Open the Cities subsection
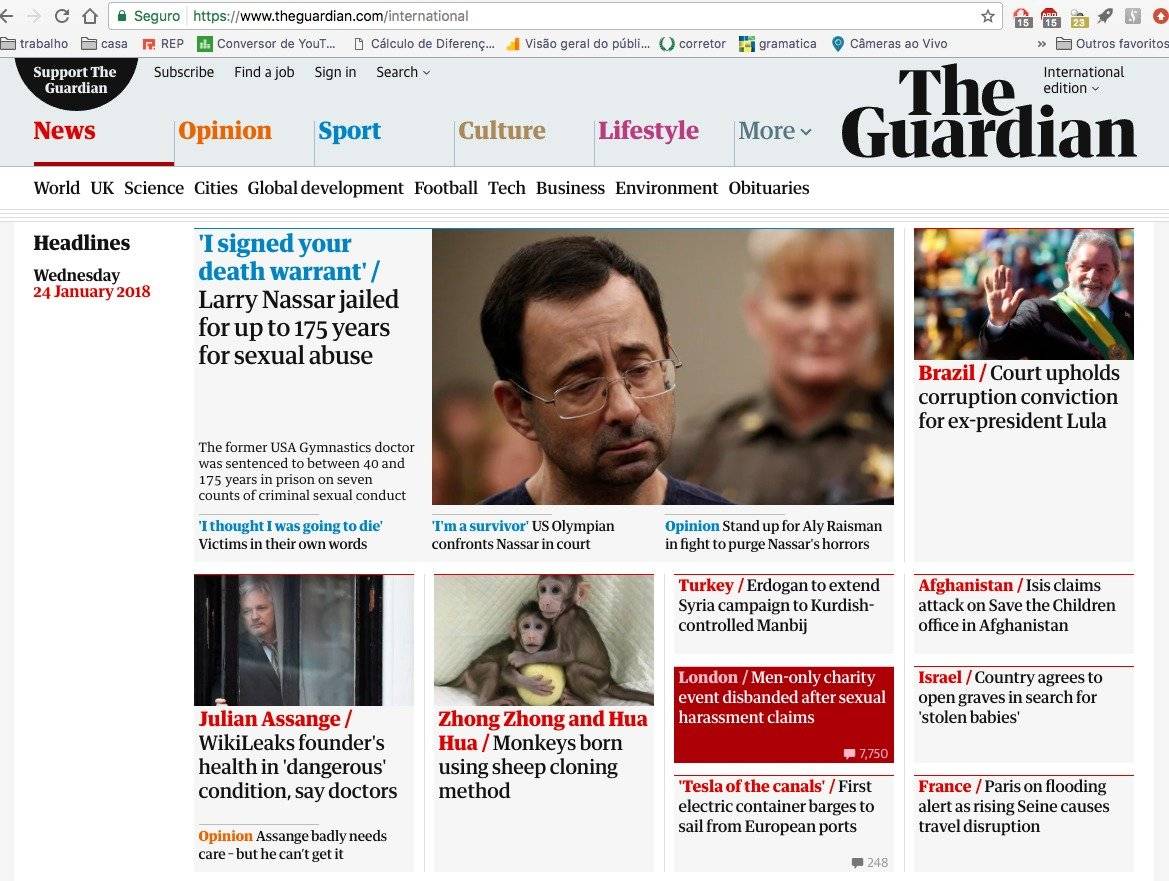This screenshot has width=1169, height=881. coord(215,188)
